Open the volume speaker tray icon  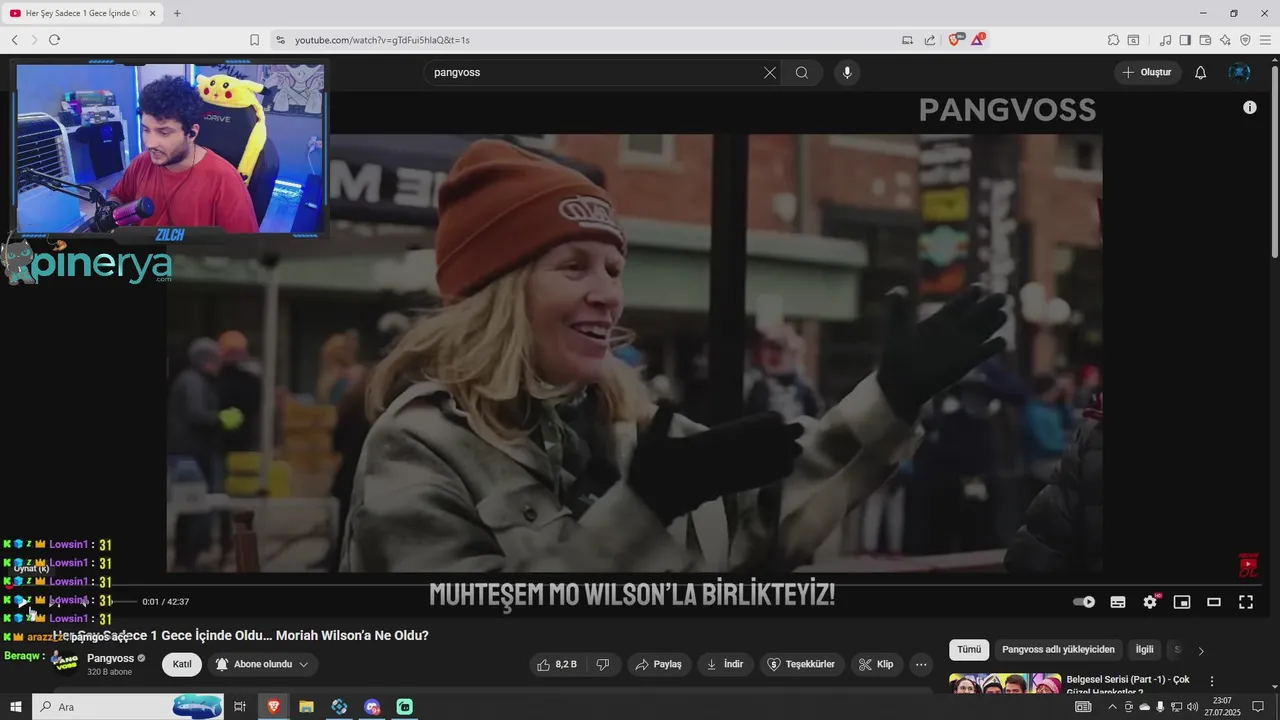click(x=1192, y=707)
